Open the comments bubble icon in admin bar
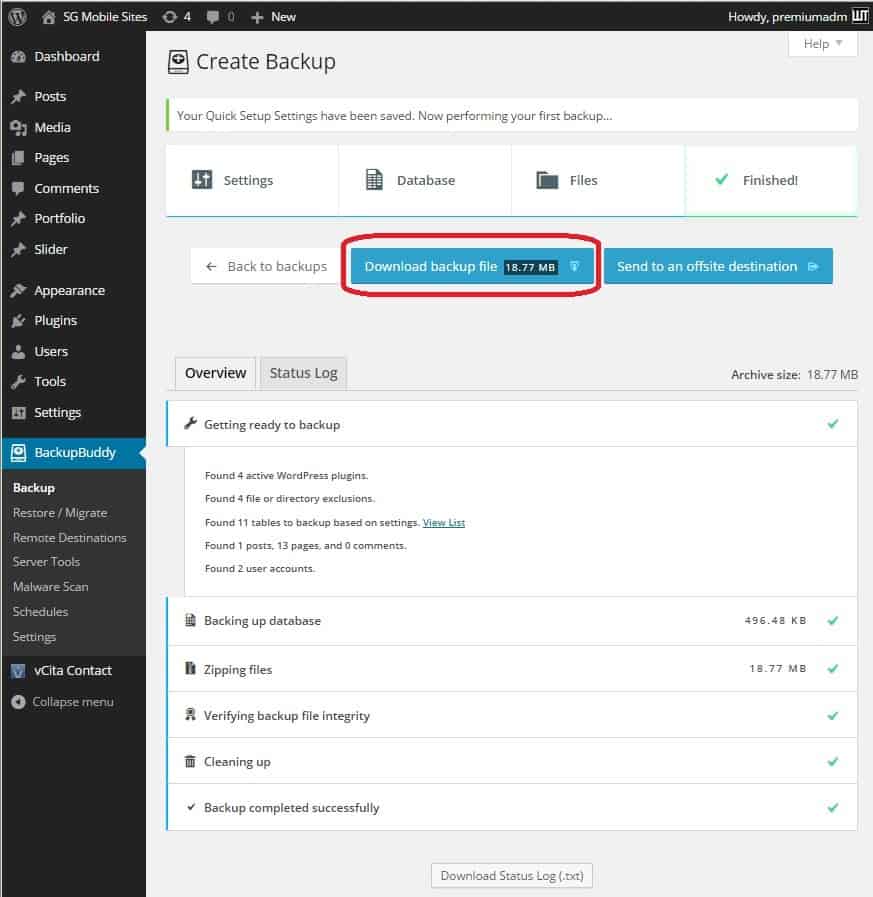Image resolution: width=873 pixels, height=897 pixels. click(212, 17)
